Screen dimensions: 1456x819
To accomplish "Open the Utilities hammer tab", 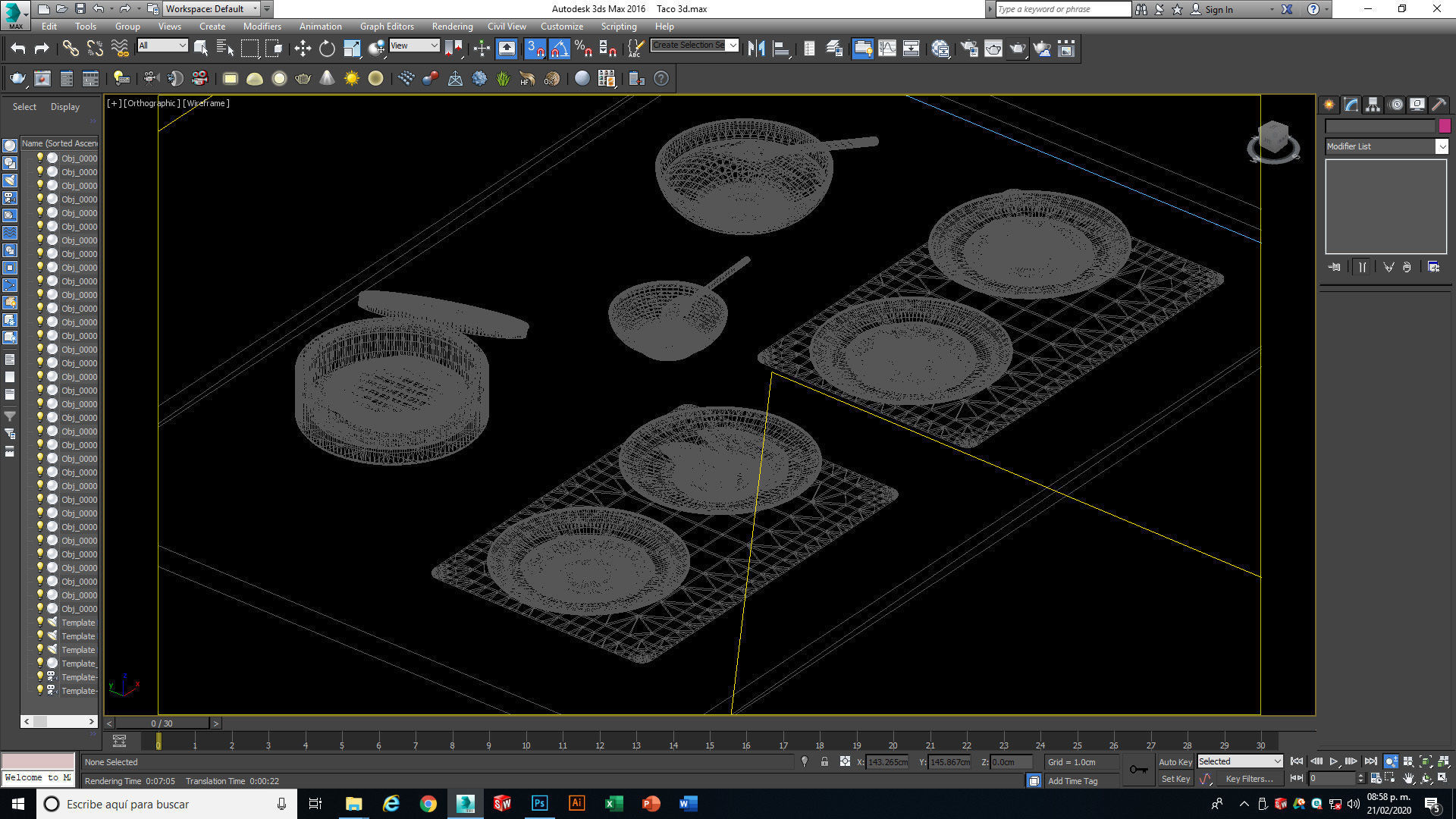I will (1439, 105).
